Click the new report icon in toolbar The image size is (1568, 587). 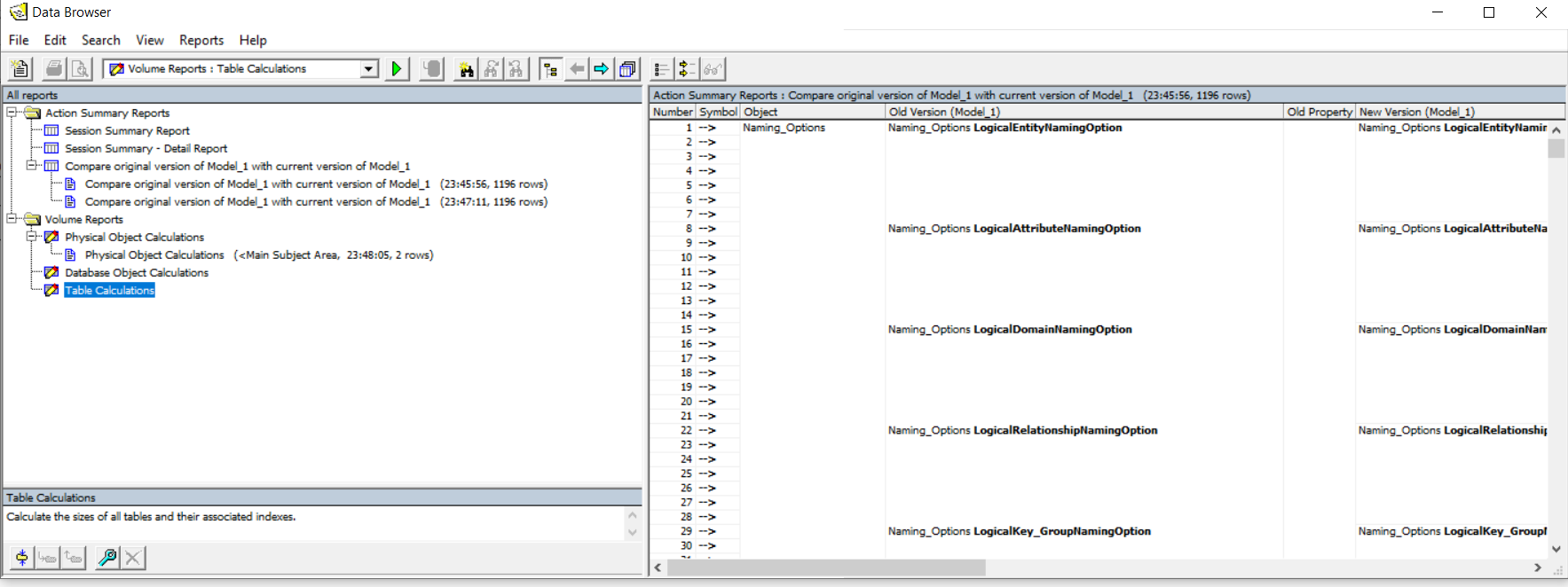[20, 69]
